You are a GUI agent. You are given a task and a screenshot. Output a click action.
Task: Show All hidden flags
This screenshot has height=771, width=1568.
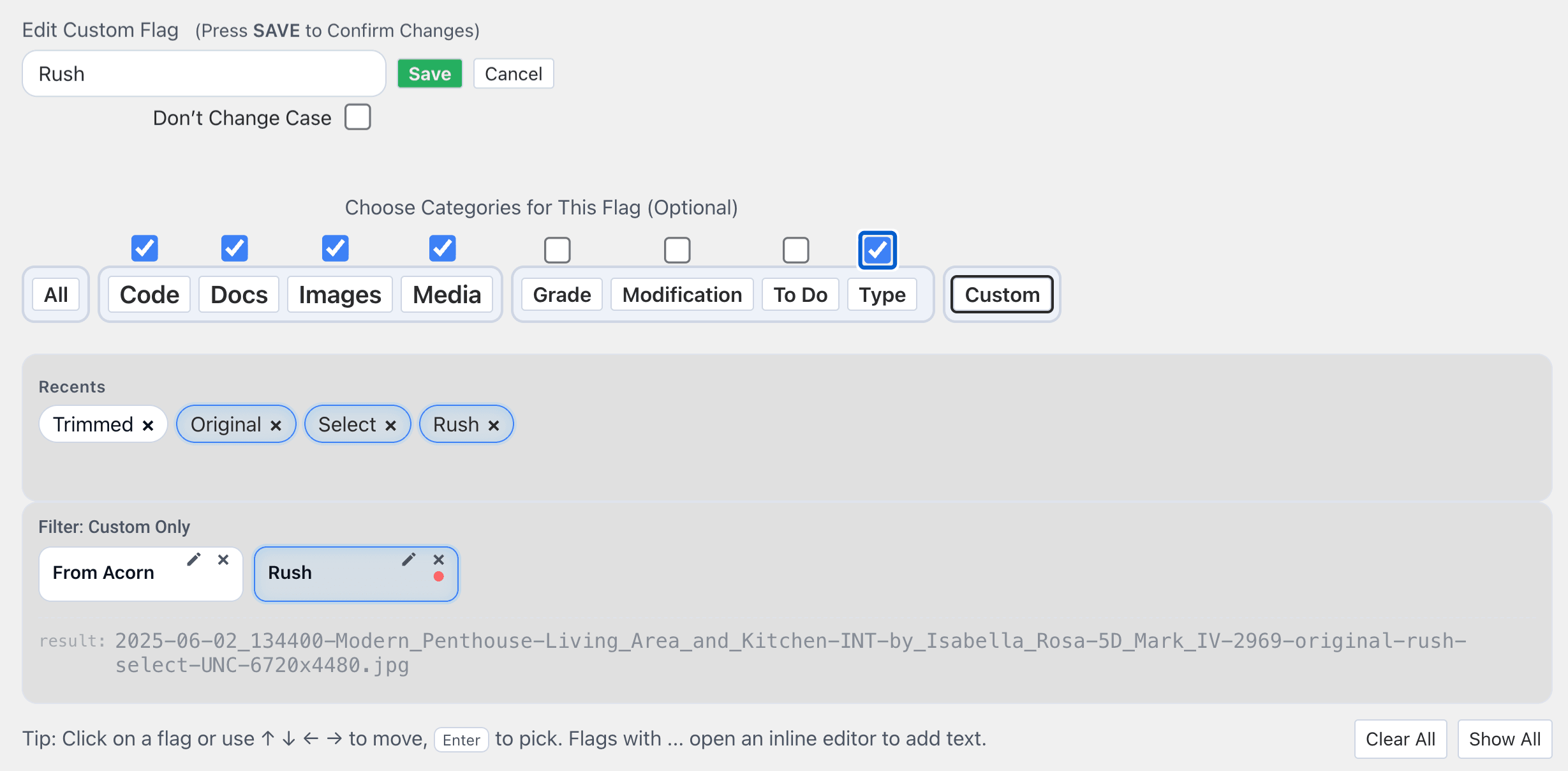(1504, 738)
